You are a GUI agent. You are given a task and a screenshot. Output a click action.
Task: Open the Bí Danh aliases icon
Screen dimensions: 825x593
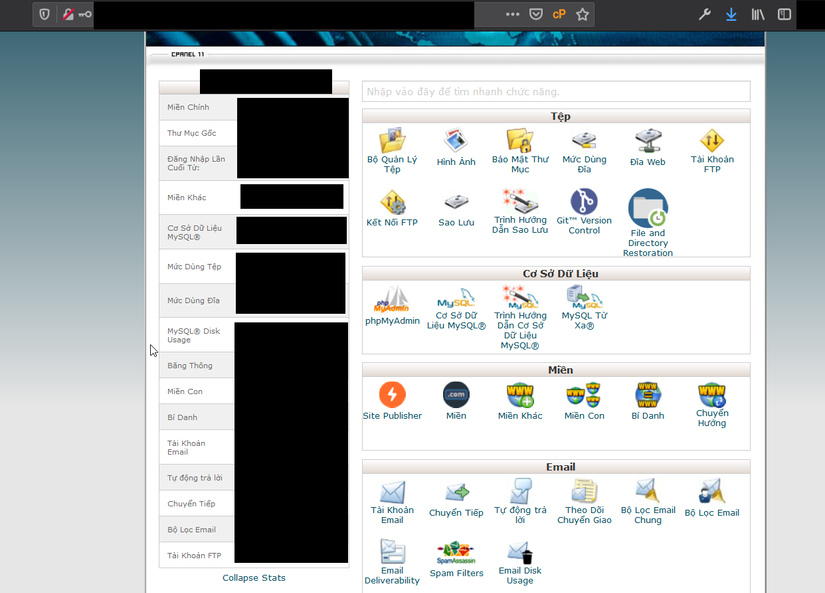pyautogui.click(x=648, y=395)
